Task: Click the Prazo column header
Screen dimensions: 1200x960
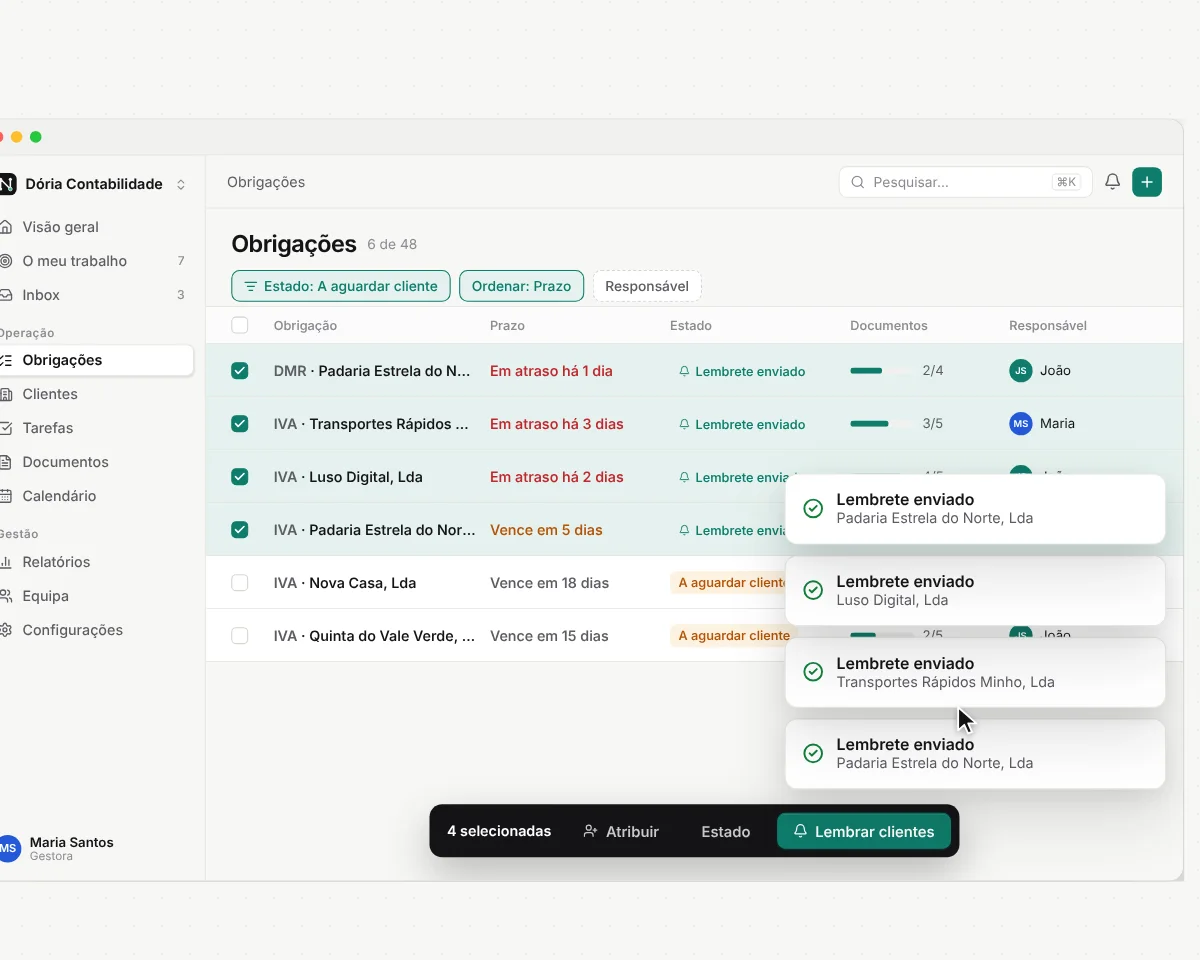Action: pyautogui.click(x=507, y=325)
